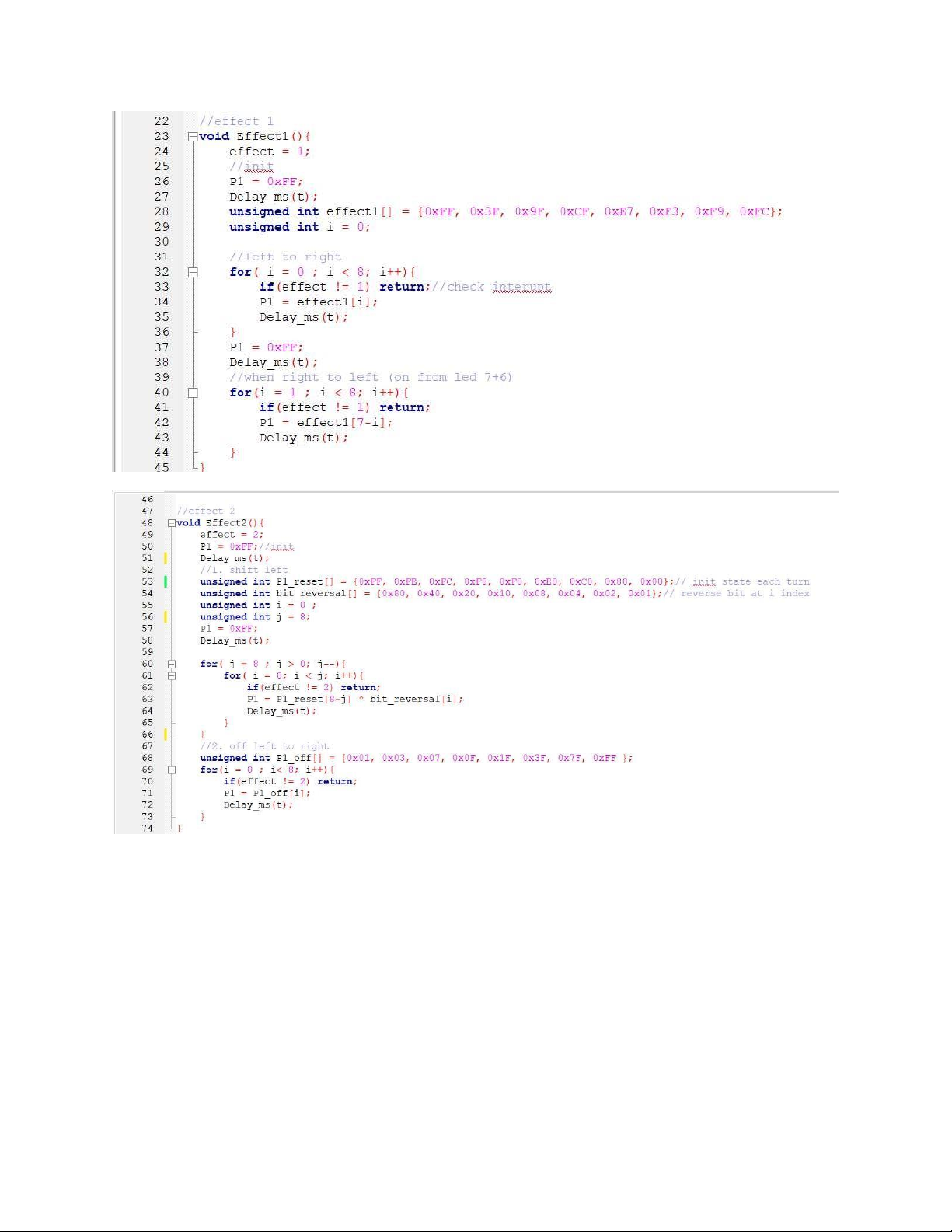952x1232 pixels.
Task: Click the 'P1_off' array declaration on line 68
Action: pyautogui.click(x=293, y=758)
